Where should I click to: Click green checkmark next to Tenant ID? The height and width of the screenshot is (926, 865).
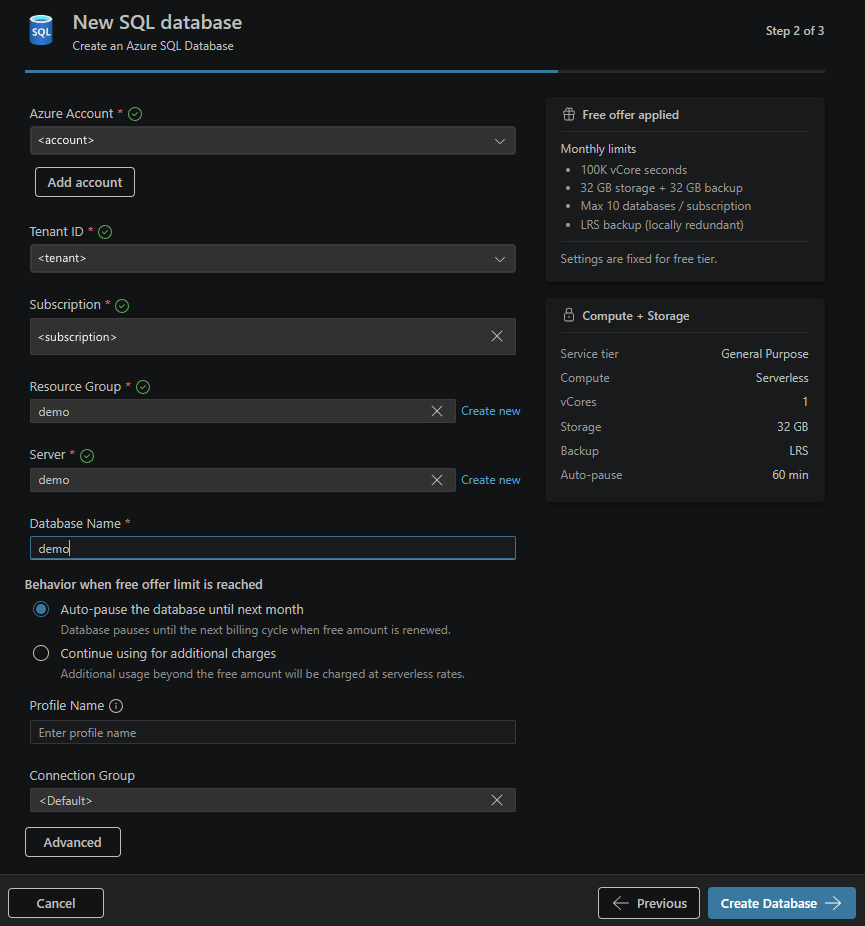tap(105, 232)
